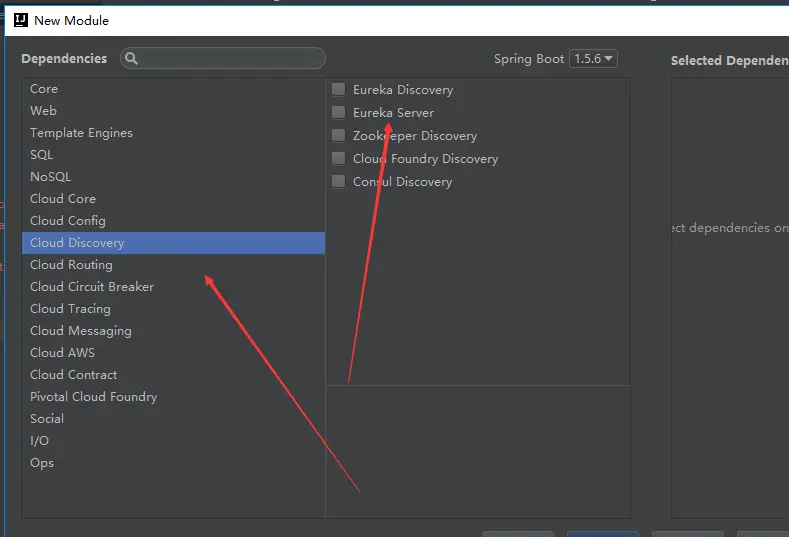789x537 pixels.
Task: Click the IntelliJ IDEA logo in title bar
Action: coord(21,20)
